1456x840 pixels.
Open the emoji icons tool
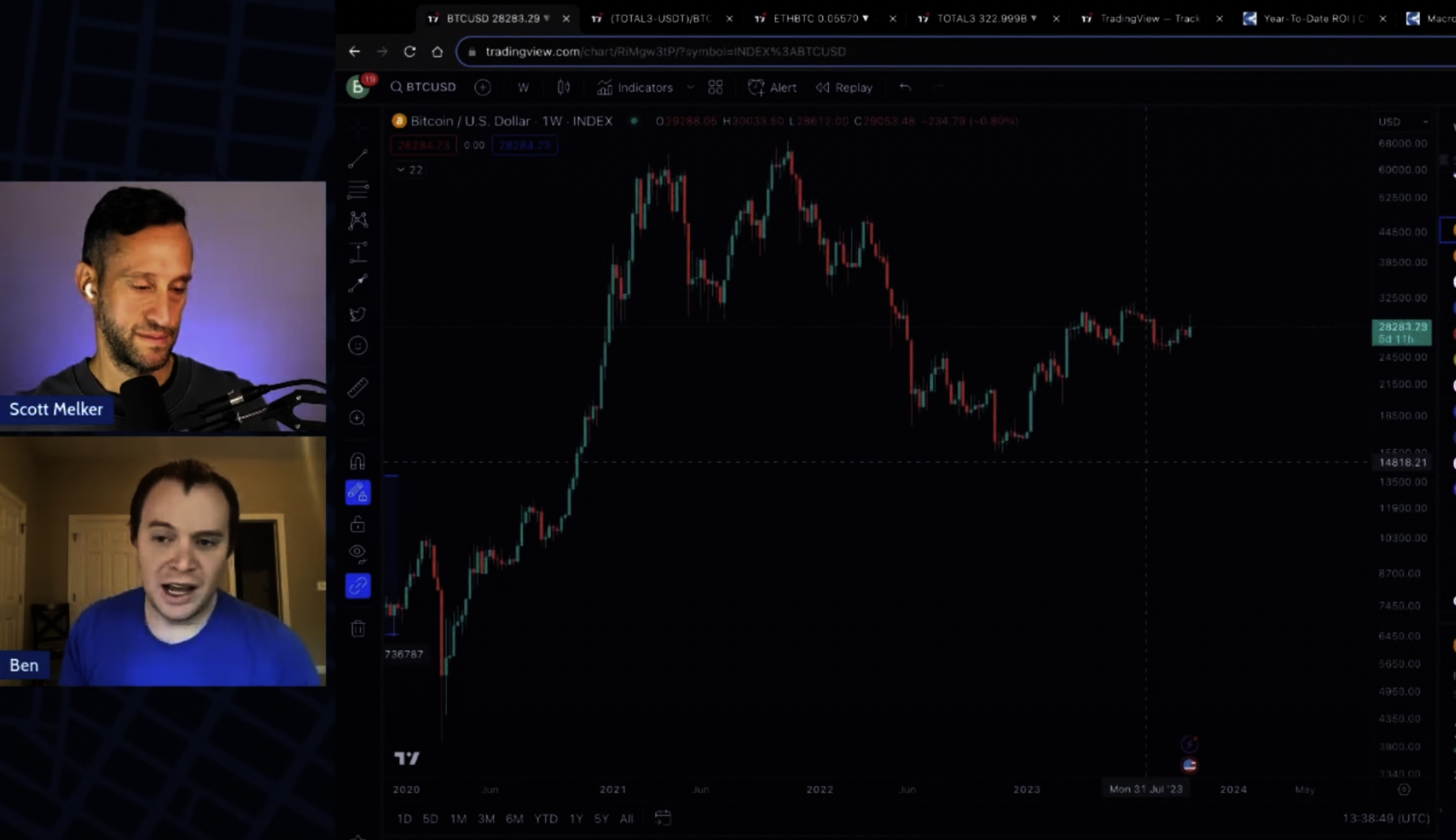click(x=358, y=346)
